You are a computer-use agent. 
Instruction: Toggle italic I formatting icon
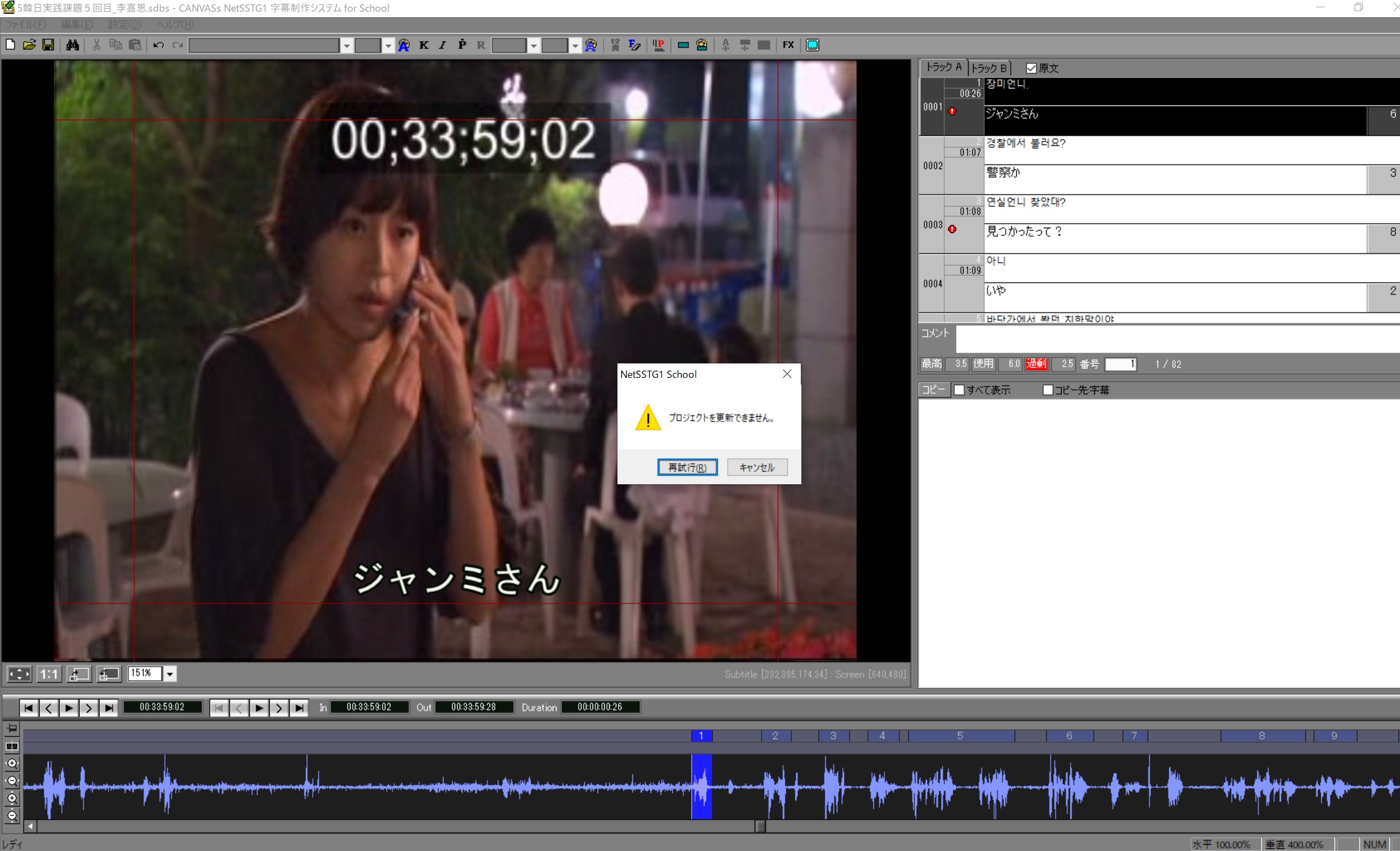coord(442,45)
